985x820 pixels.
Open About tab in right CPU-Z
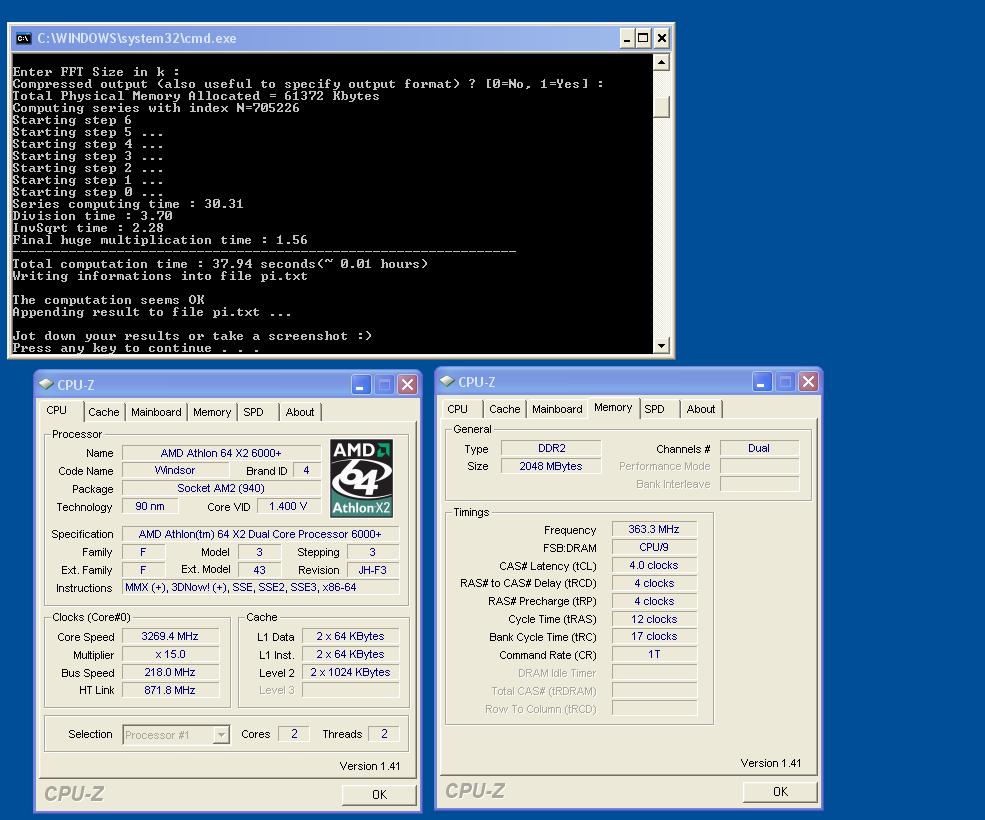point(700,409)
